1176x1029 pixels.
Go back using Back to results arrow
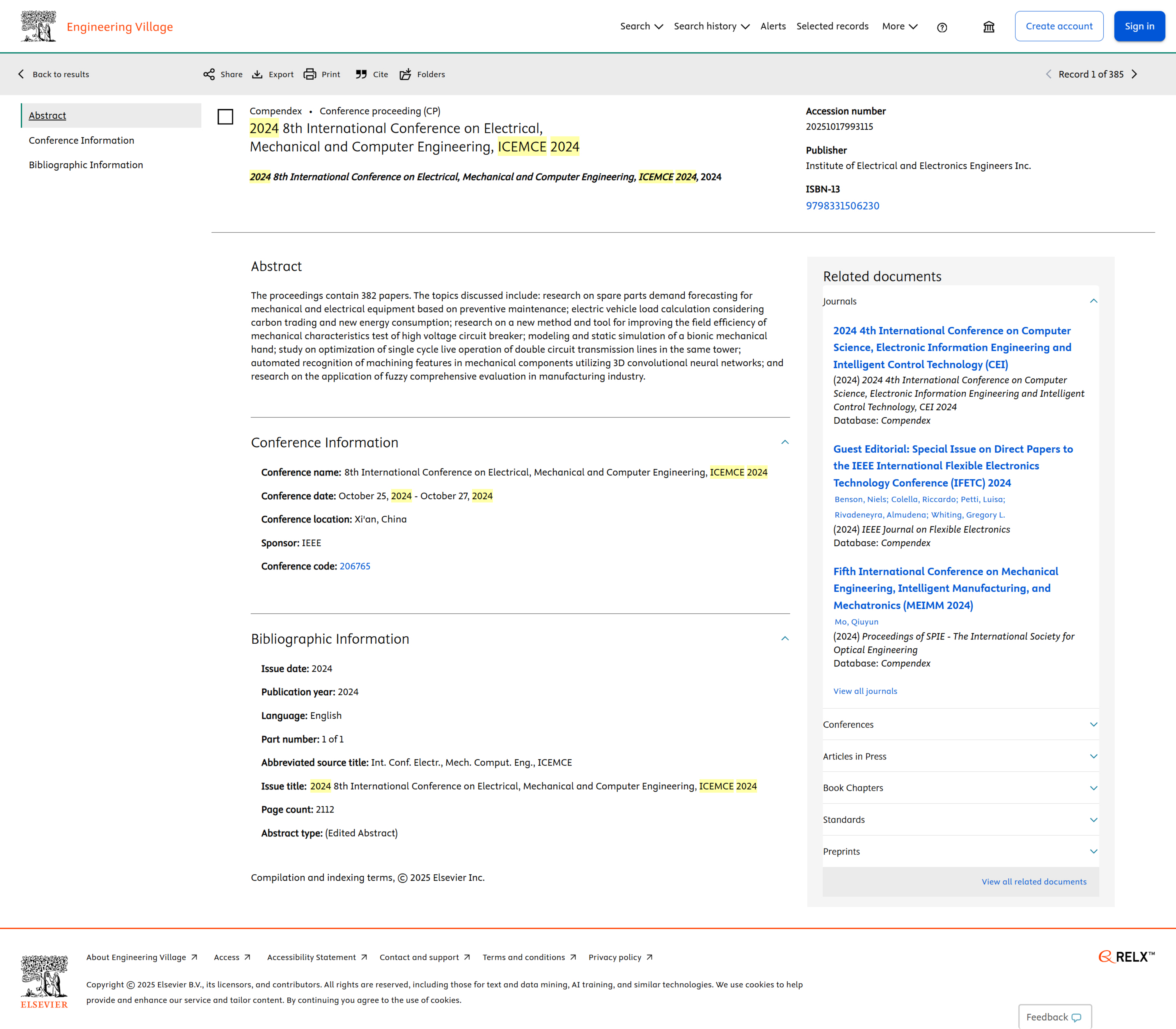point(21,74)
